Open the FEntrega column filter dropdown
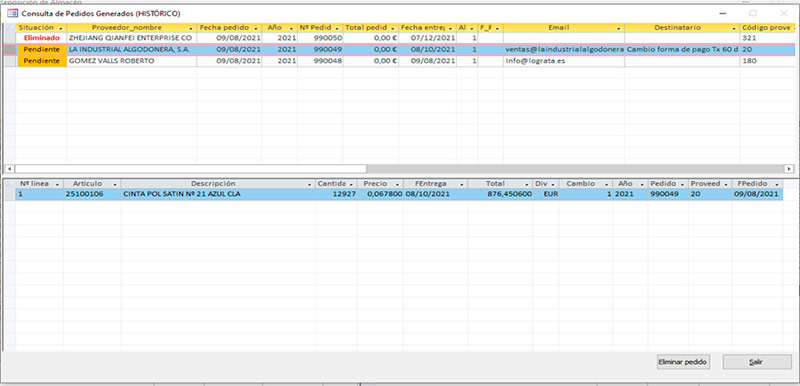 pos(462,184)
